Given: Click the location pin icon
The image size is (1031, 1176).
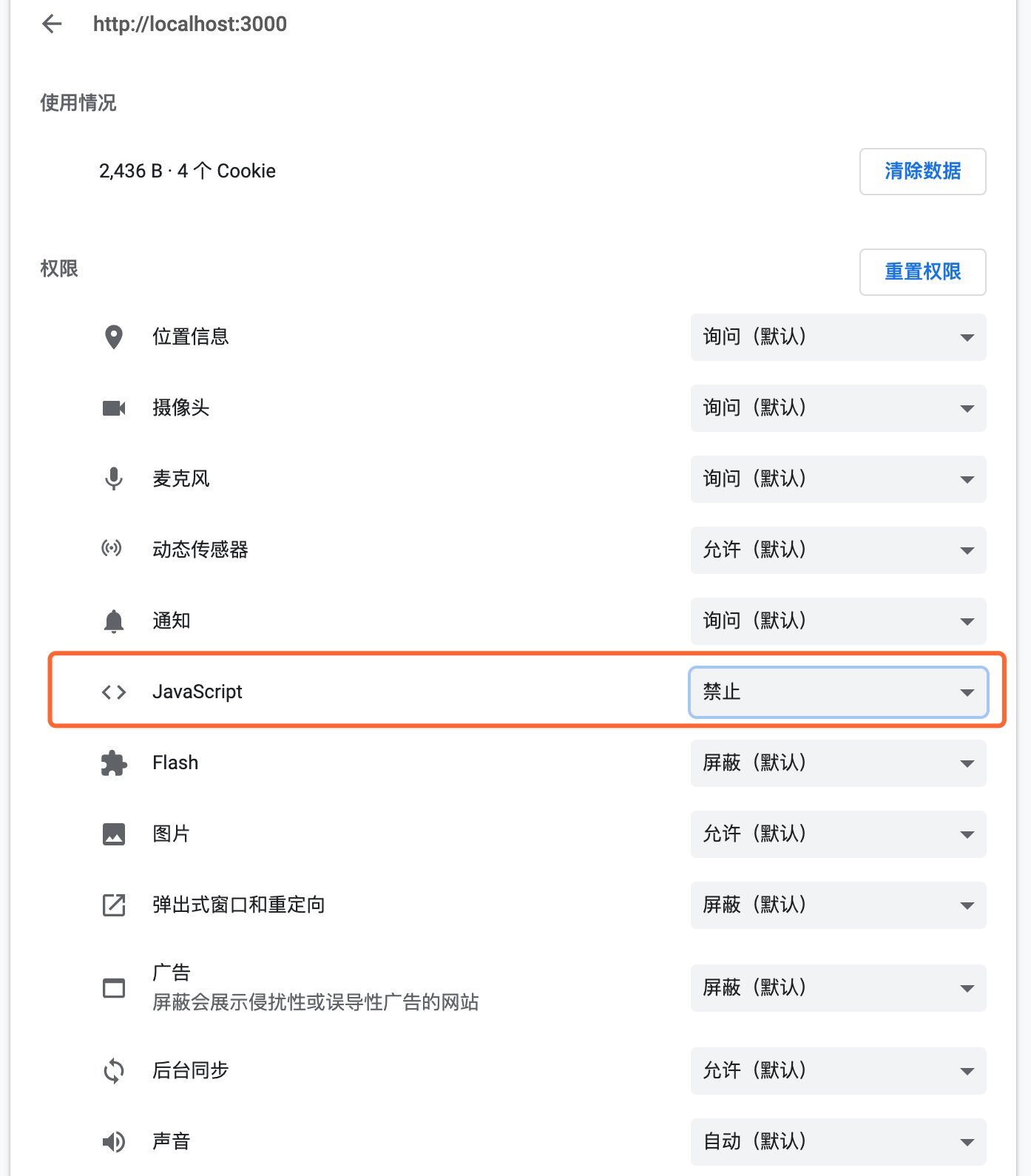Looking at the screenshot, I should [x=113, y=337].
